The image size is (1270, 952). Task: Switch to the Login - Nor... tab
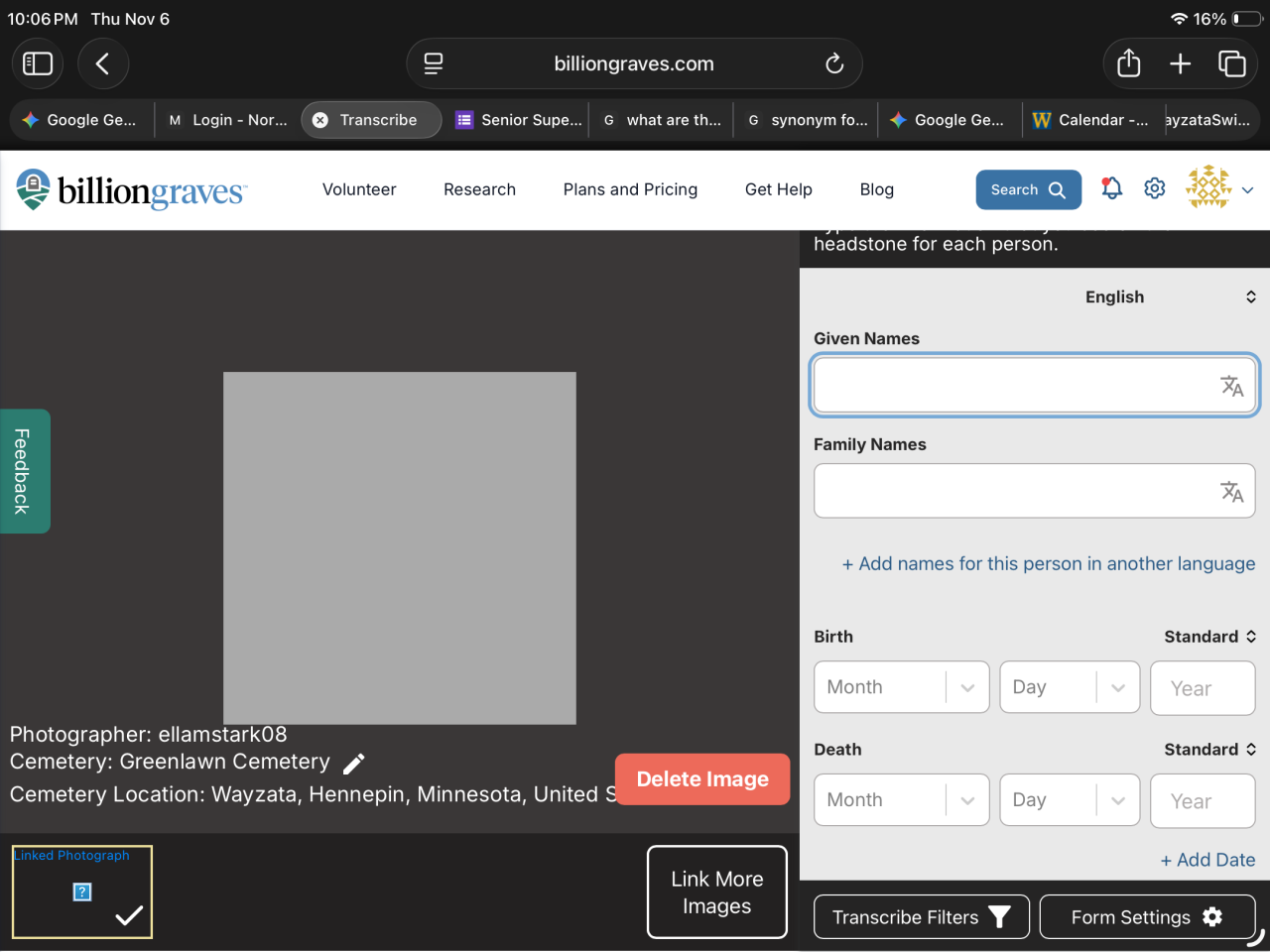click(x=228, y=120)
